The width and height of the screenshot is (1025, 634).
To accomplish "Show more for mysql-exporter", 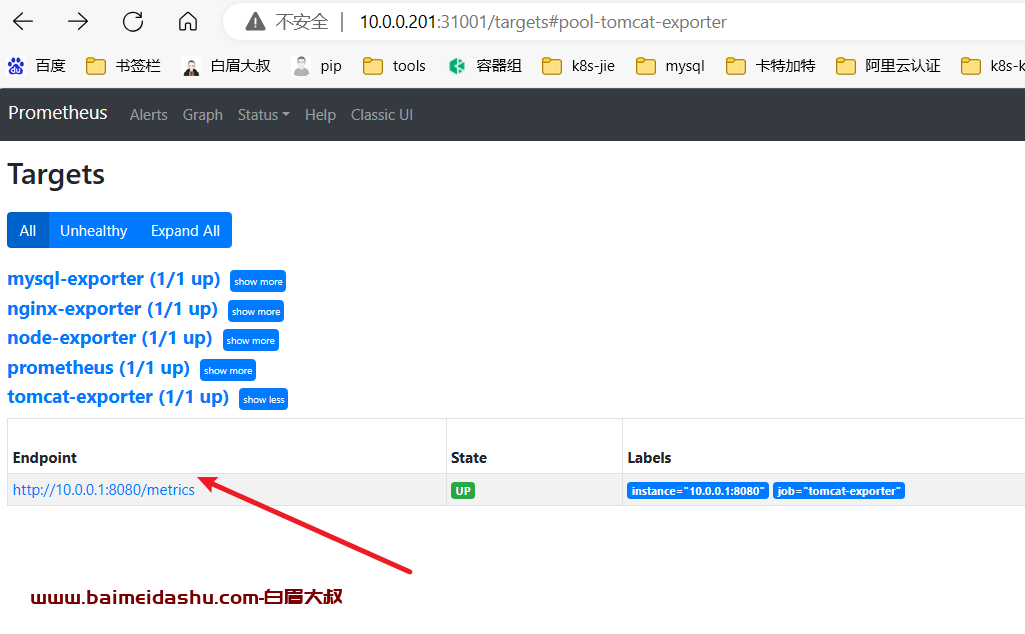I will (x=258, y=282).
